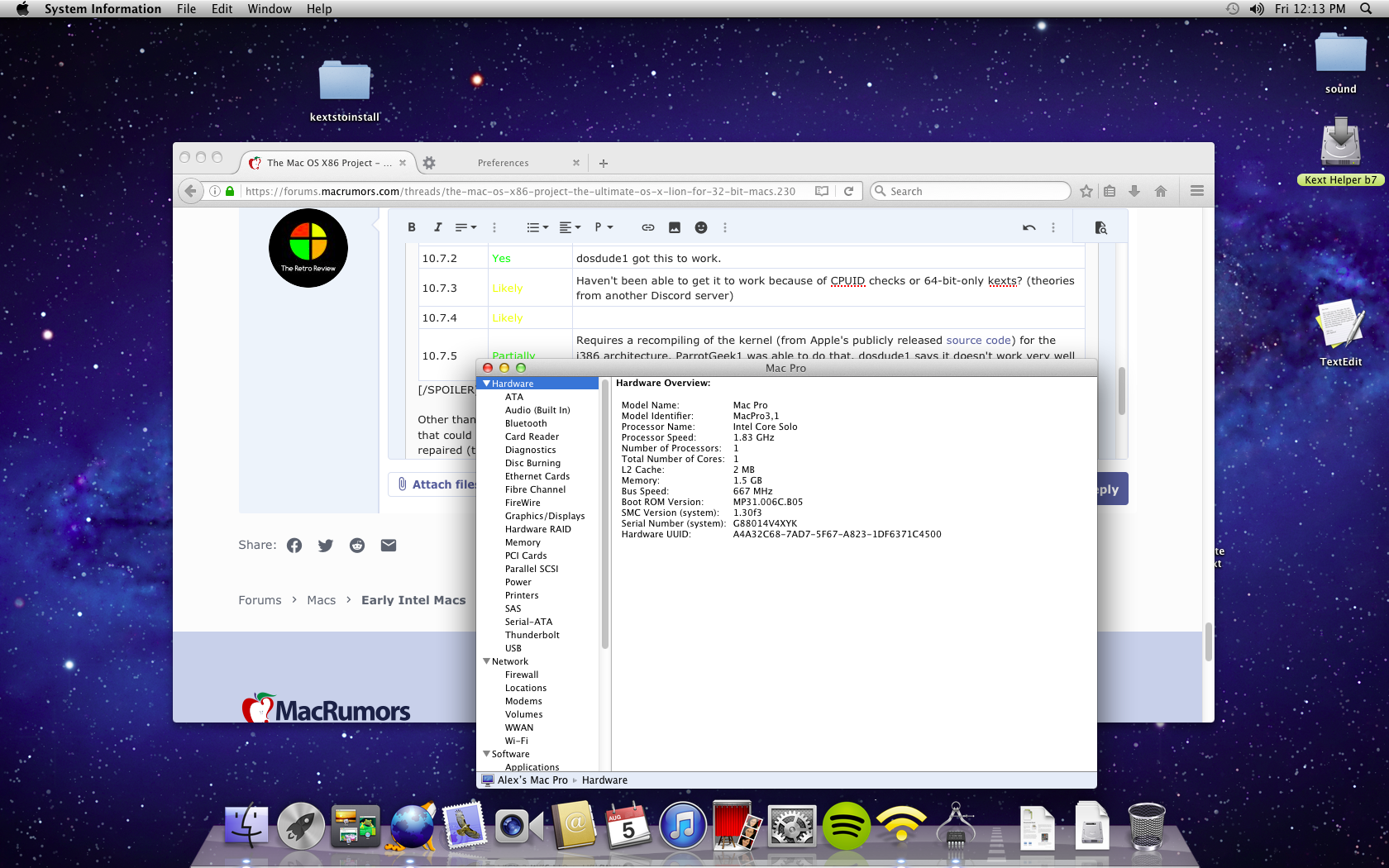Reload the MacRumors page in Firefox
Viewport: 1389px width, 868px height.
click(848, 191)
